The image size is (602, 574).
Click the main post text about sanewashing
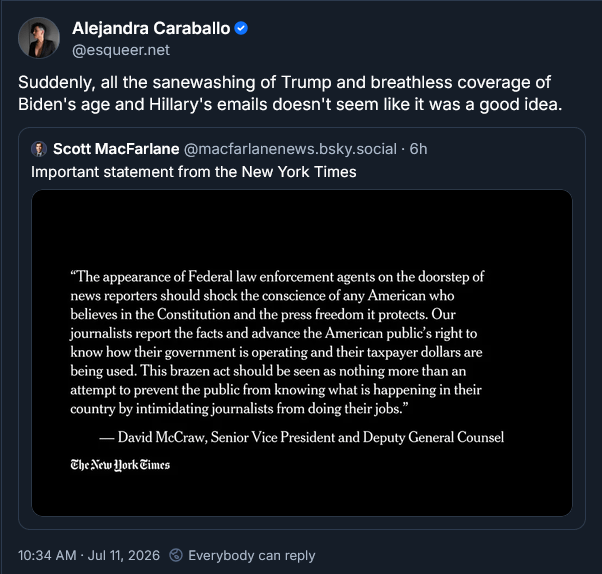click(x=290, y=93)
